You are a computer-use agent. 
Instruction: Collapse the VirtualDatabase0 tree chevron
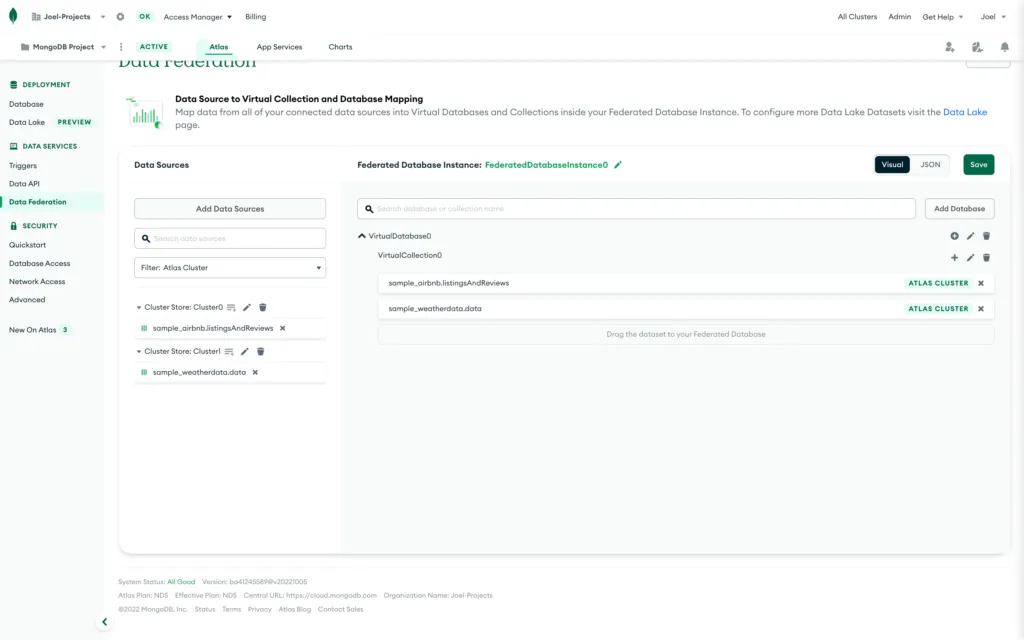click(361, 235)
